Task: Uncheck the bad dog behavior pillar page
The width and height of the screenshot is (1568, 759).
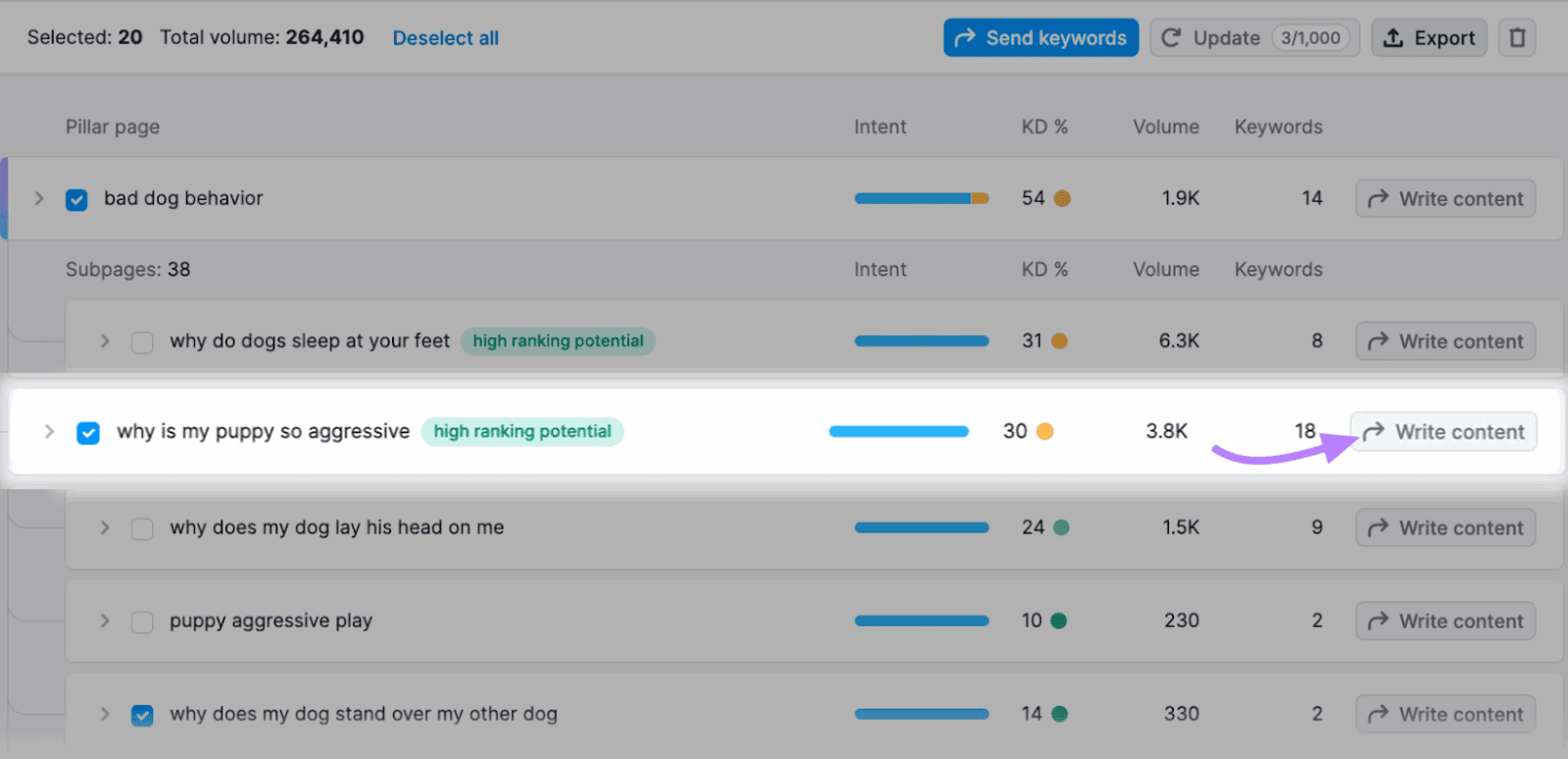Action: 76,199
